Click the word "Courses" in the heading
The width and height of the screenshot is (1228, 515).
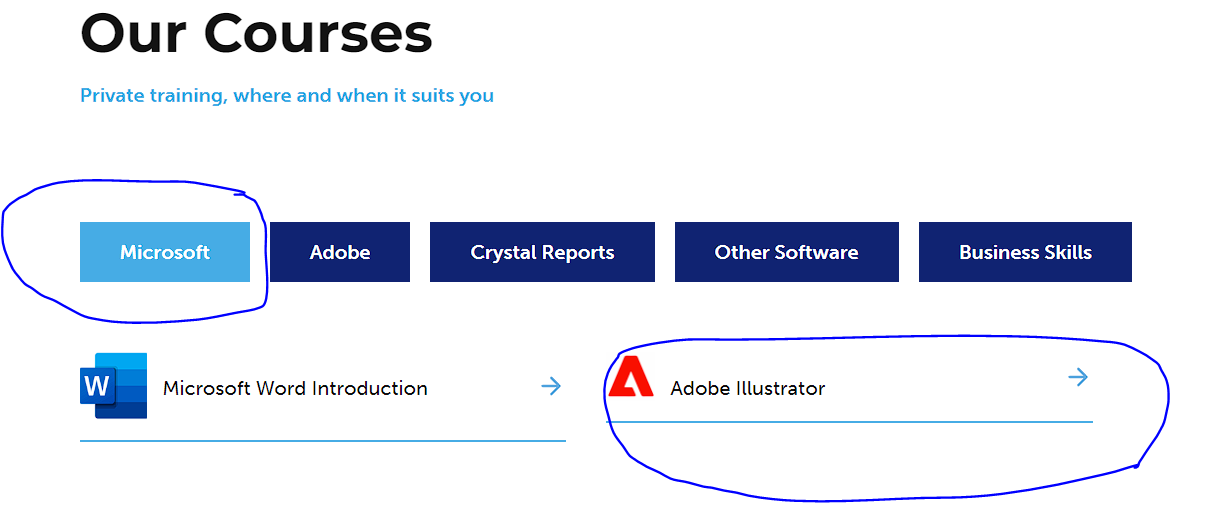318,33
